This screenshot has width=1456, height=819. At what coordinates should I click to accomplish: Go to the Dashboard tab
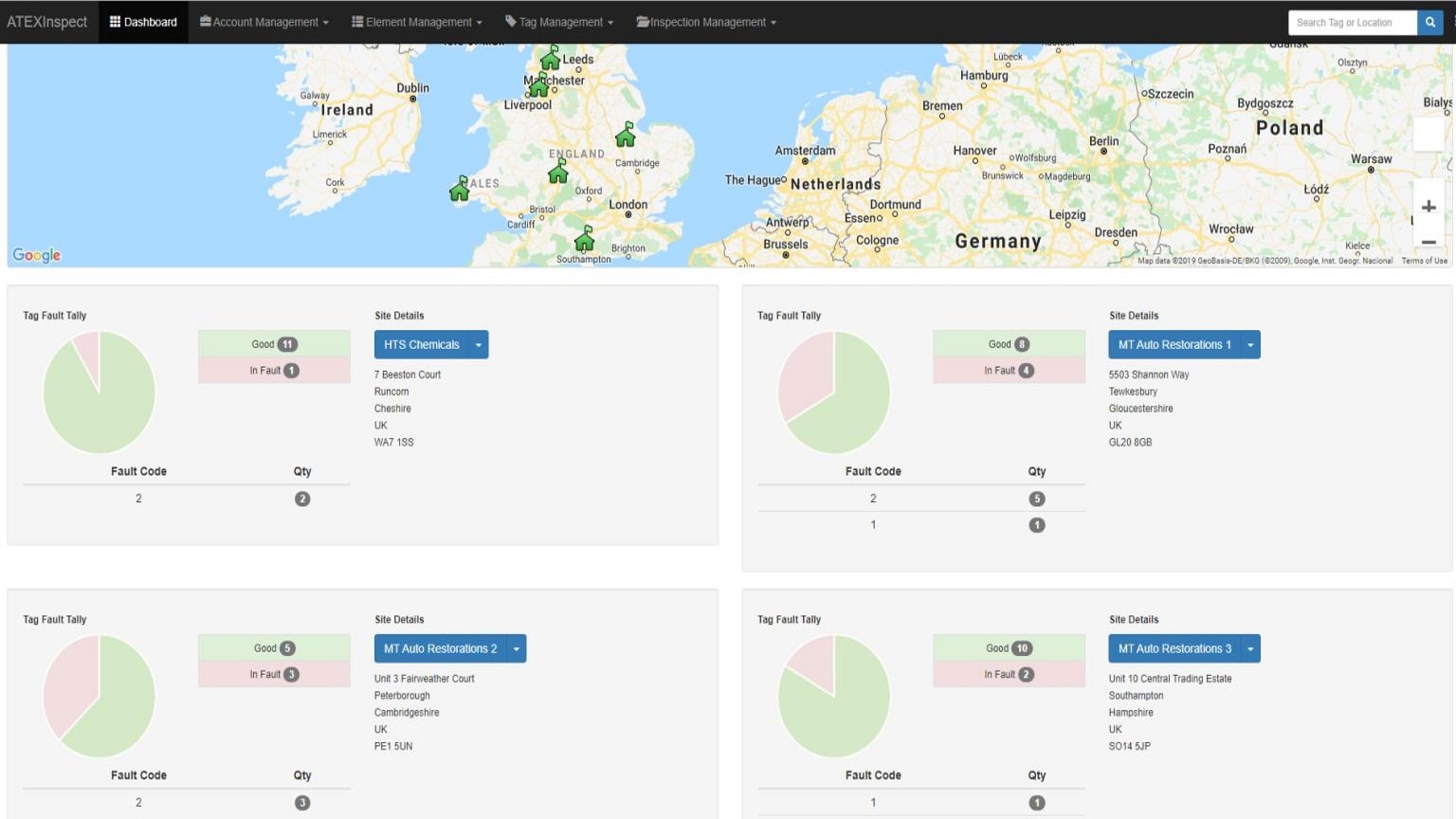[x=143, y=22]
